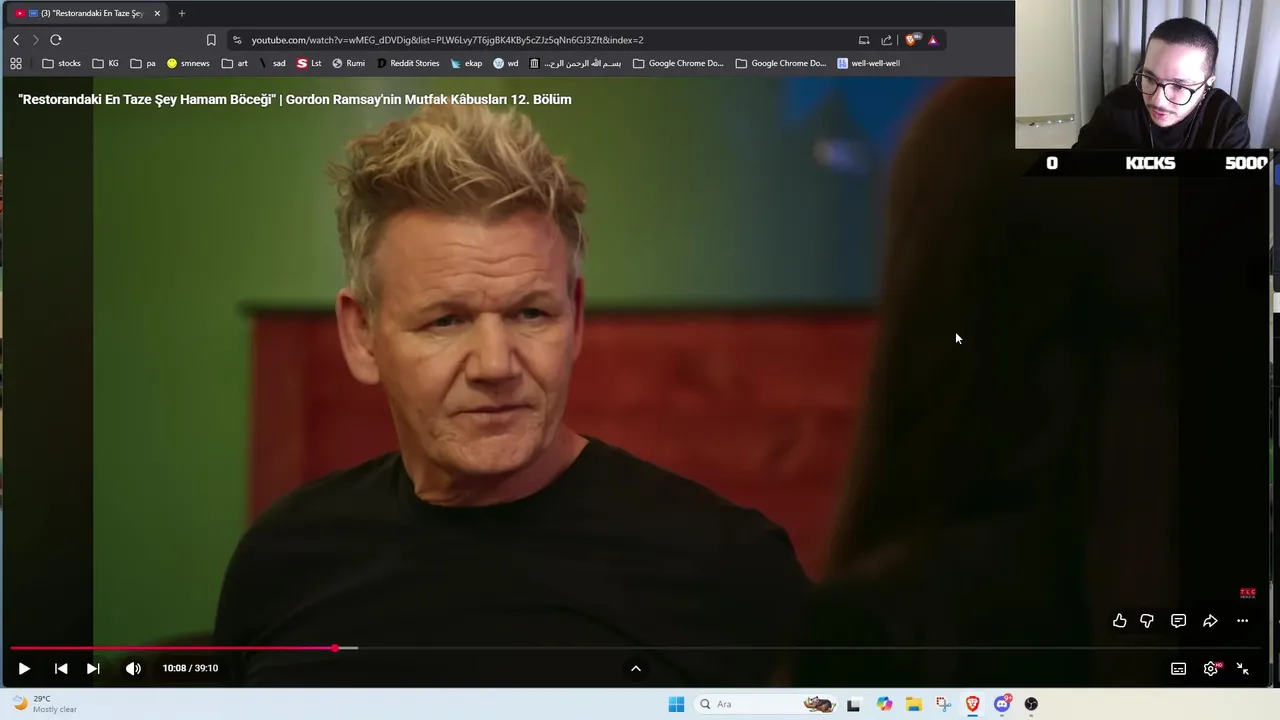This screenshot has width=1280, height=720.
Task: Open the second Google Chrome Do... folder
Action: [x=781, y=63]
